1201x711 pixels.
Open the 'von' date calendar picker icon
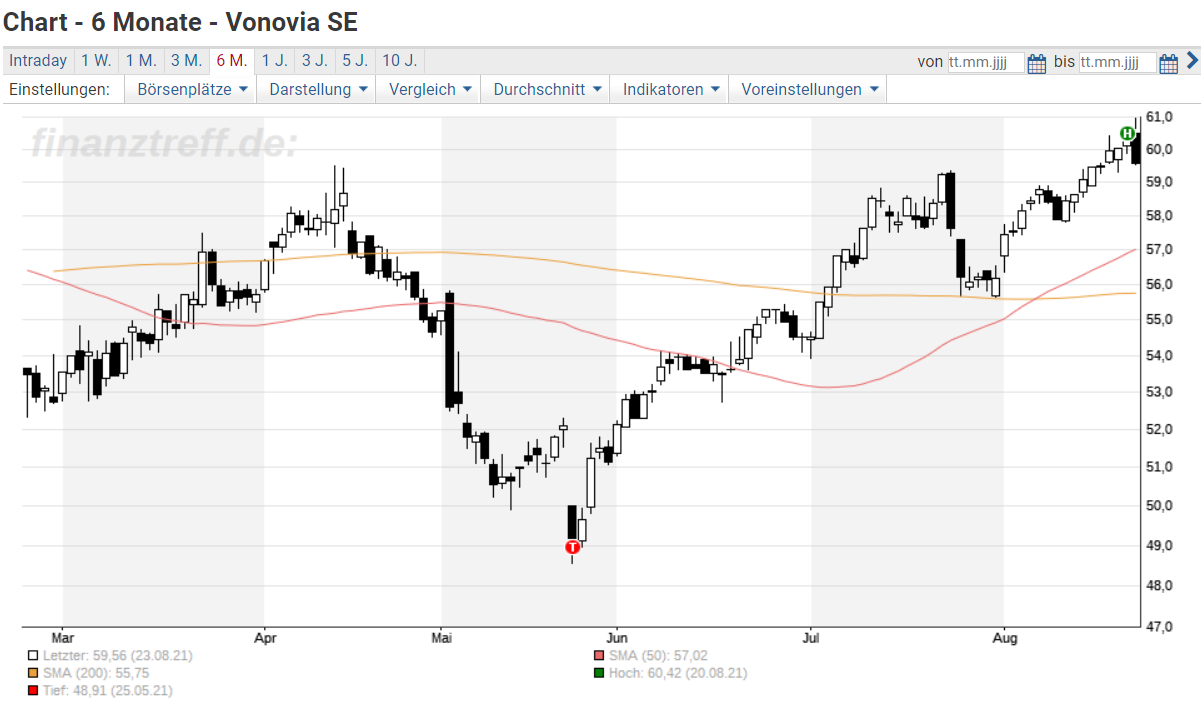click(x=1037, y=63)
